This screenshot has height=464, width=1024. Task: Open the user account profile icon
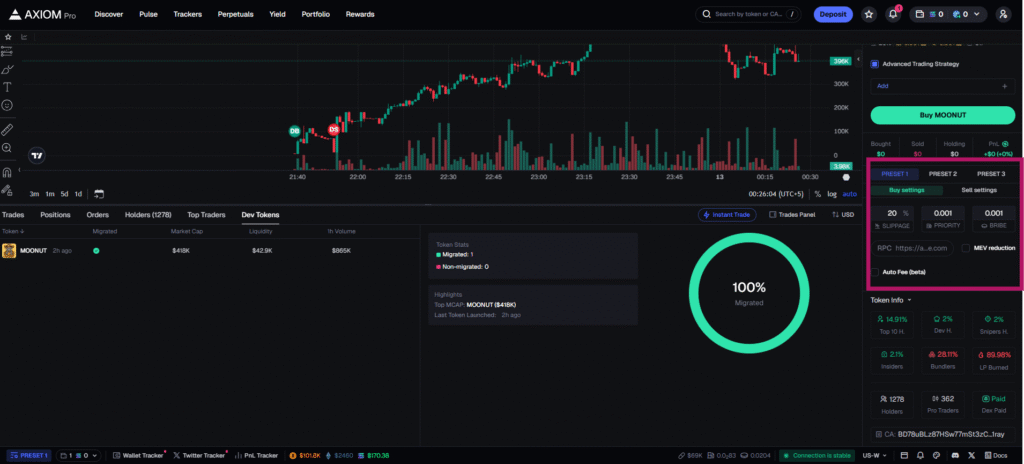pos(1003,14)
